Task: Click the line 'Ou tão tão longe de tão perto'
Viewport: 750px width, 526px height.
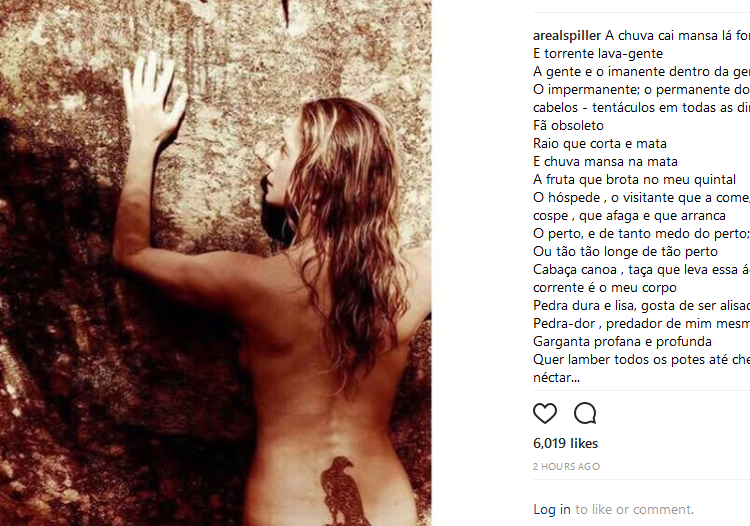Action: [625, 252]
